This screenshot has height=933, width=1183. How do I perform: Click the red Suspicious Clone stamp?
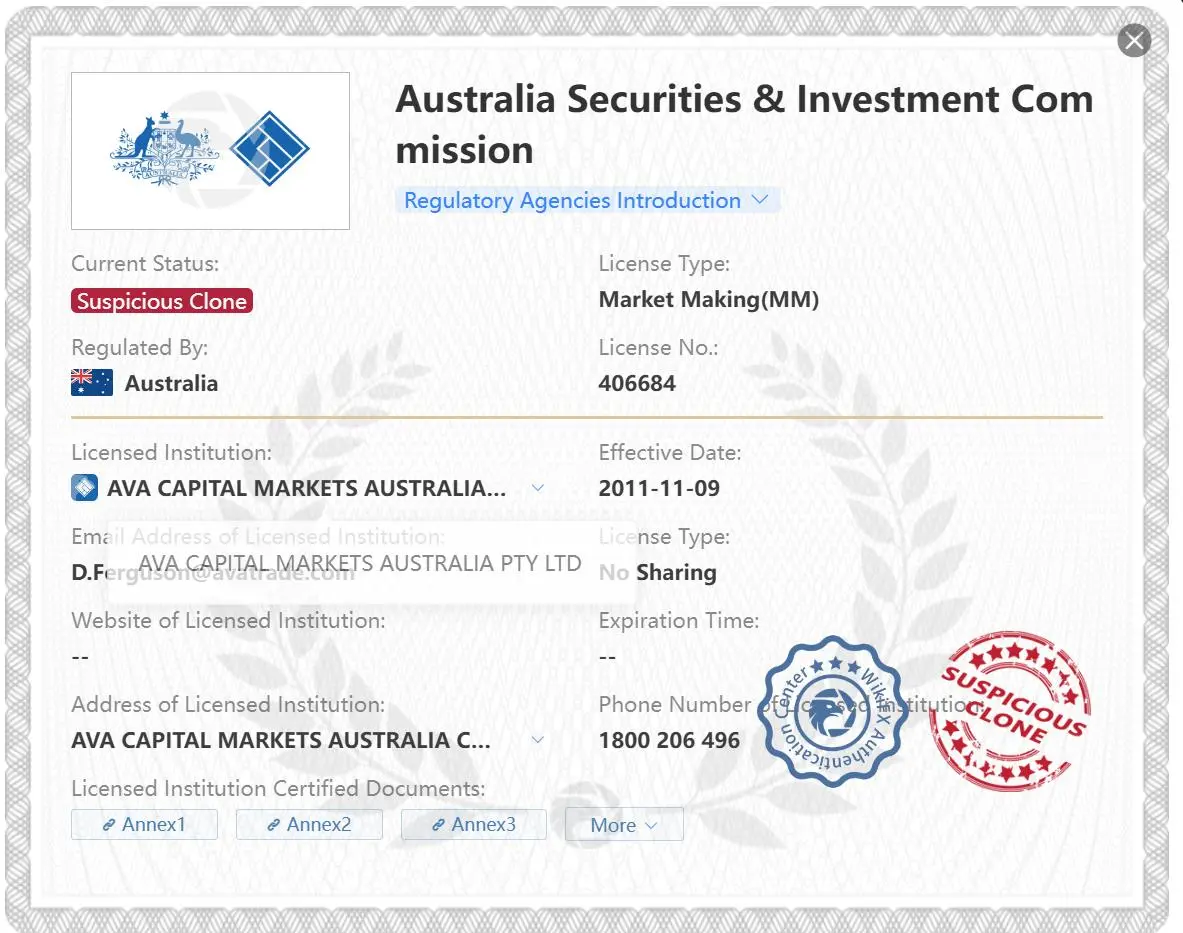click(x=1011, y=711)
